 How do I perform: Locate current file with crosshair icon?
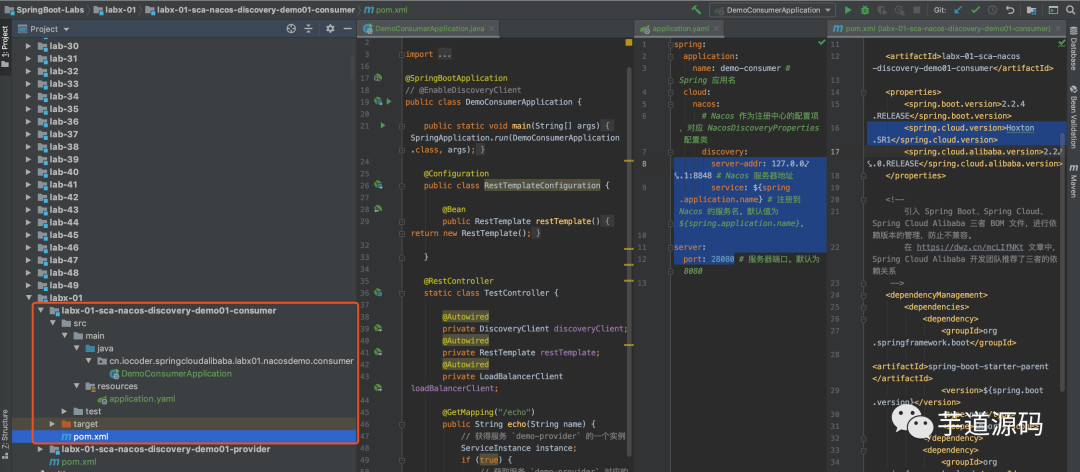291,29
